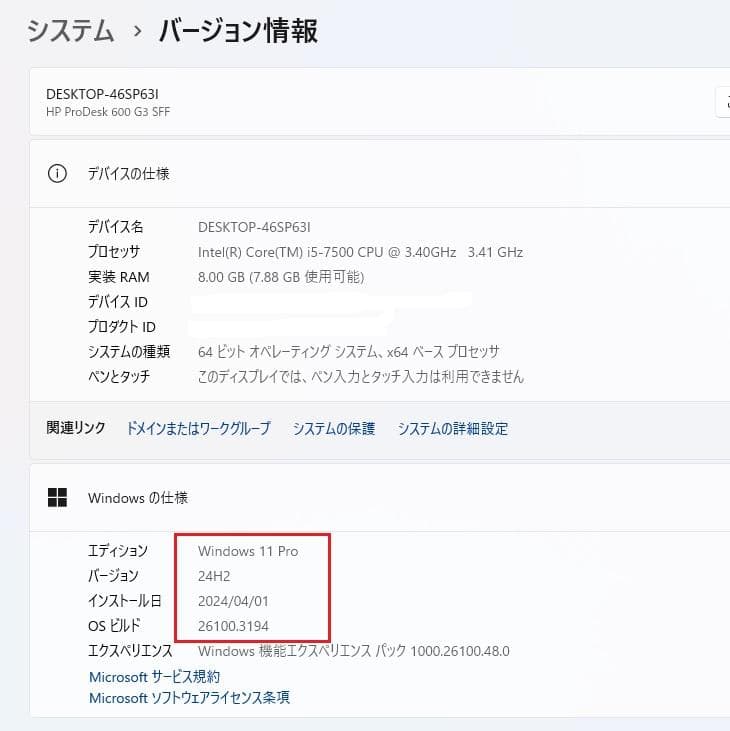Image resolution: width=730 pixels, height=731 pixels.
Task: Open the システムの詳細設定 link
Action: [453, 428]
